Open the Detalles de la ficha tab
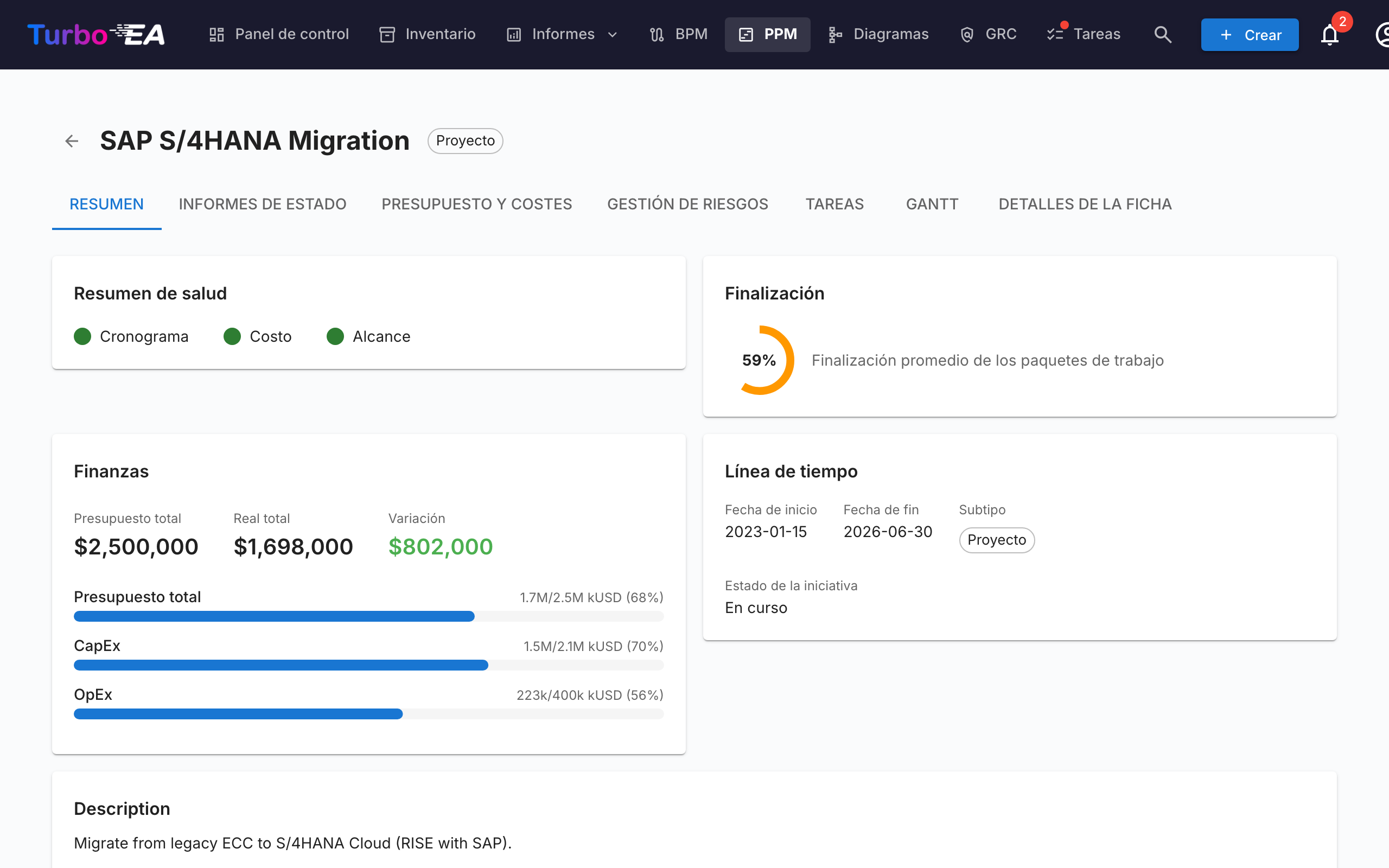 pos(1085,204)
